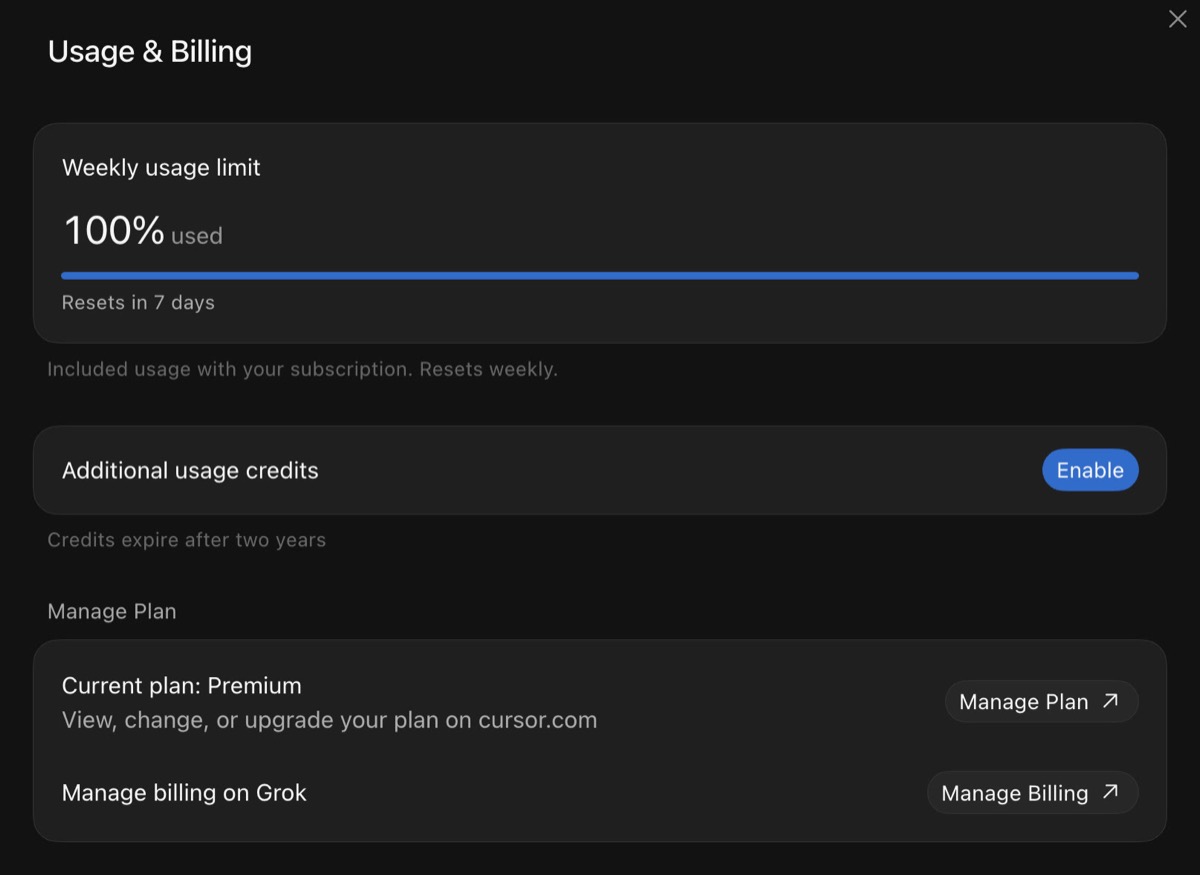This screenshot has width=1200, height=875.
Task: Click the 'Weekly usage limit' label
Action: [161, 168]
